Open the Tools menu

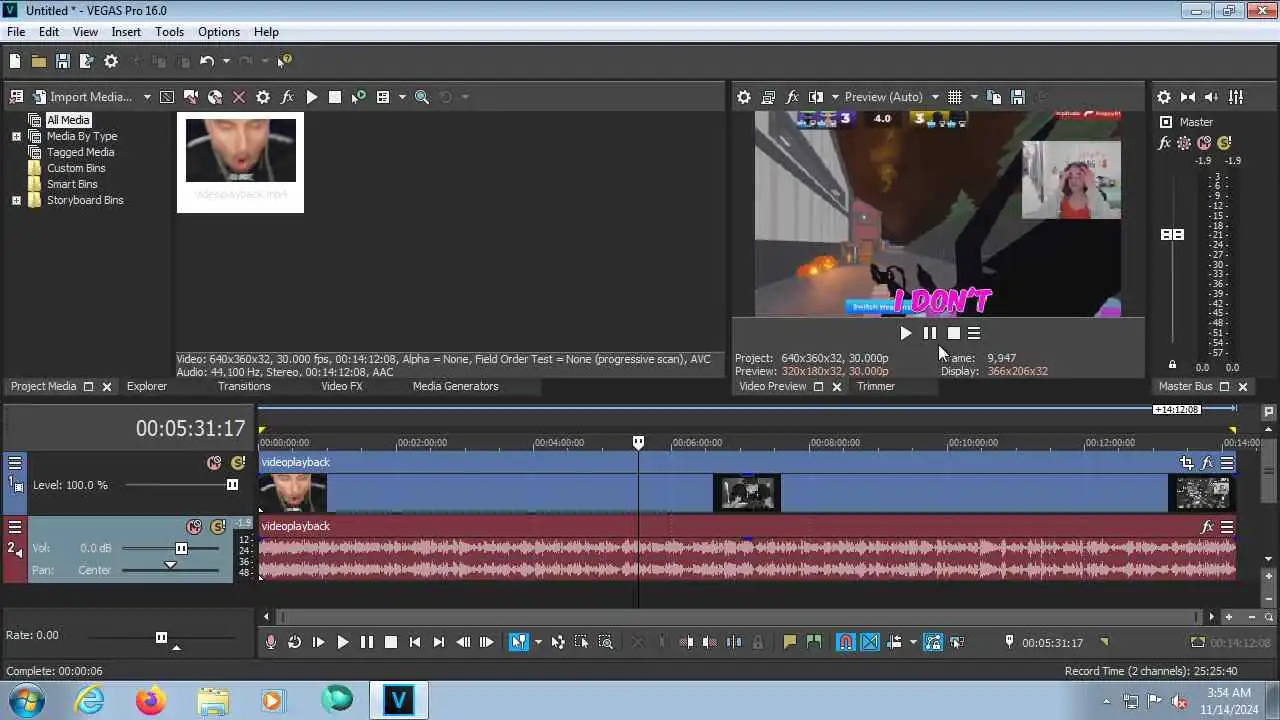pyautogui.click(x=169, y=32)
